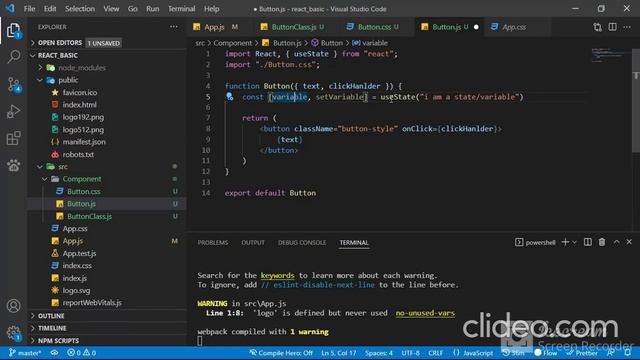Click Ln 5, Col 17 cursor position indicator
The image size is (640, 360).
pyautogui.click(x=338, y=353)
